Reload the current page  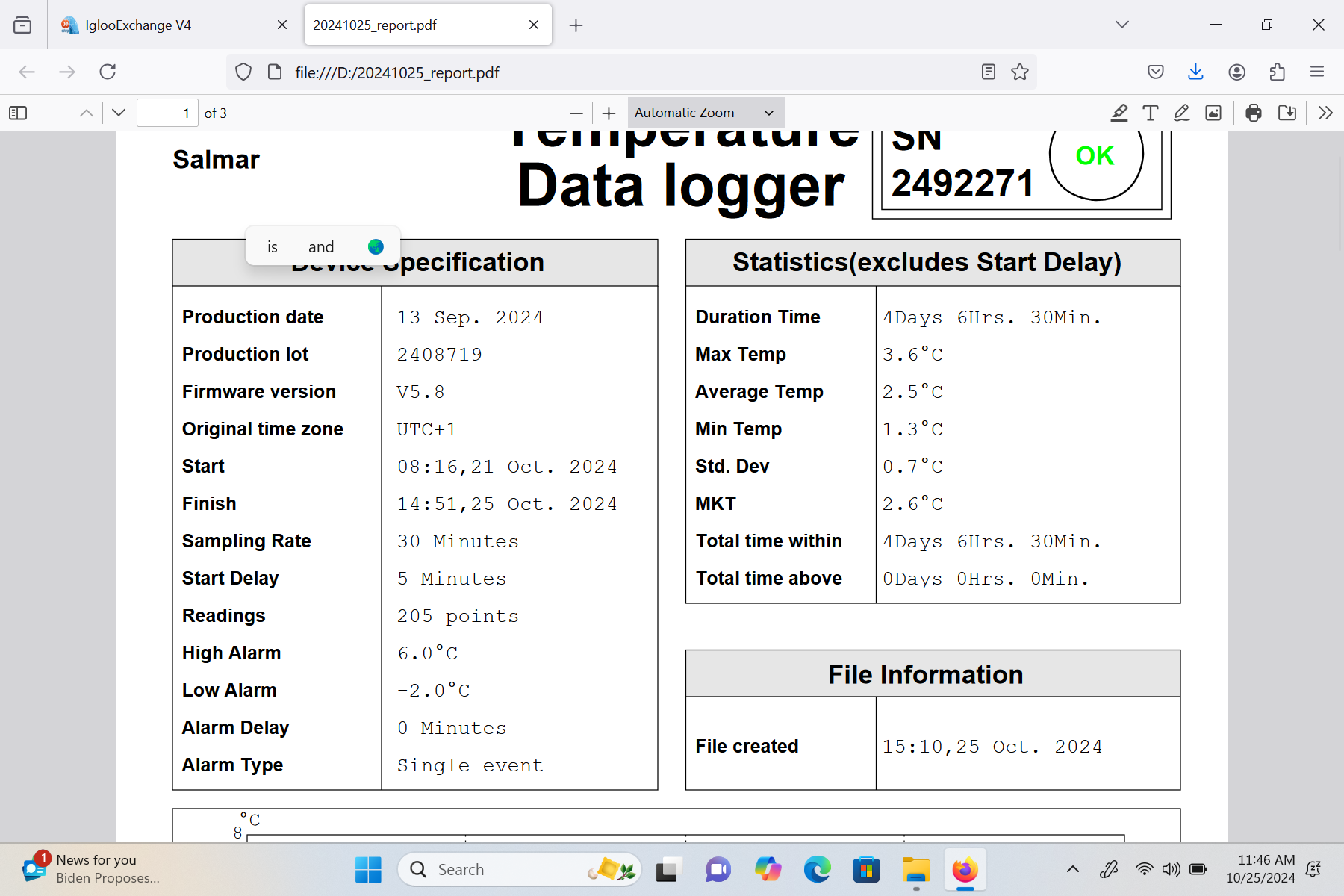point(108,72)
